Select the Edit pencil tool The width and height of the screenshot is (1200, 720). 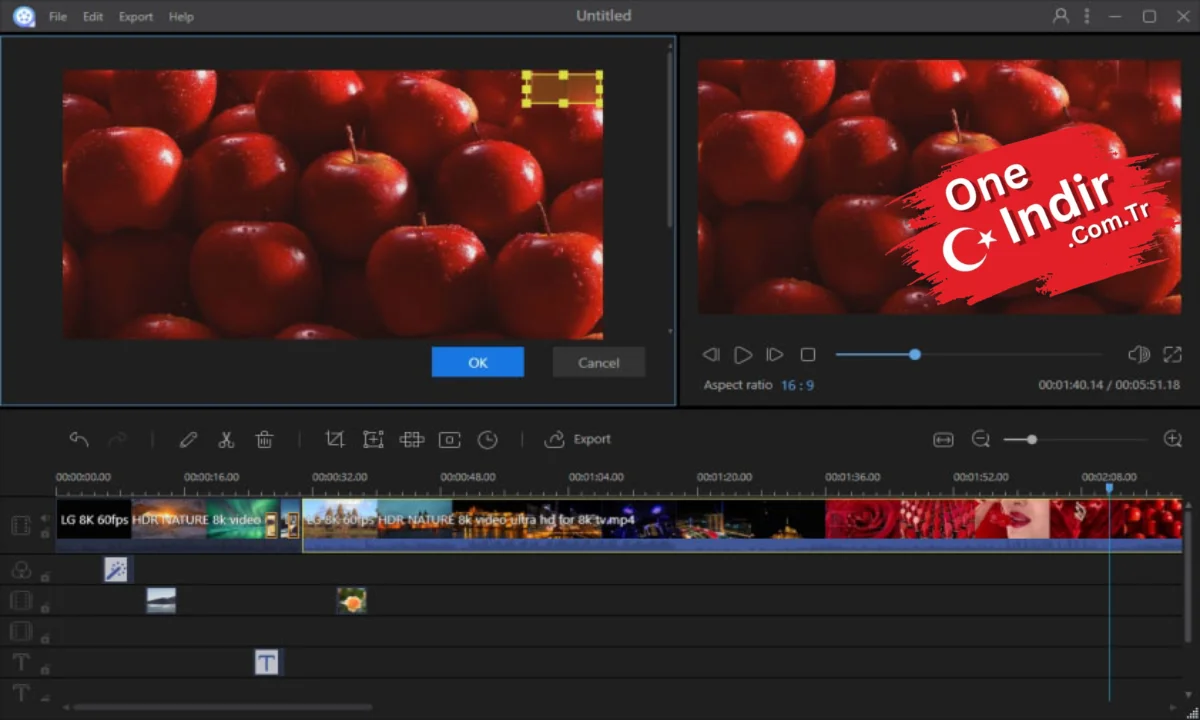188,439
